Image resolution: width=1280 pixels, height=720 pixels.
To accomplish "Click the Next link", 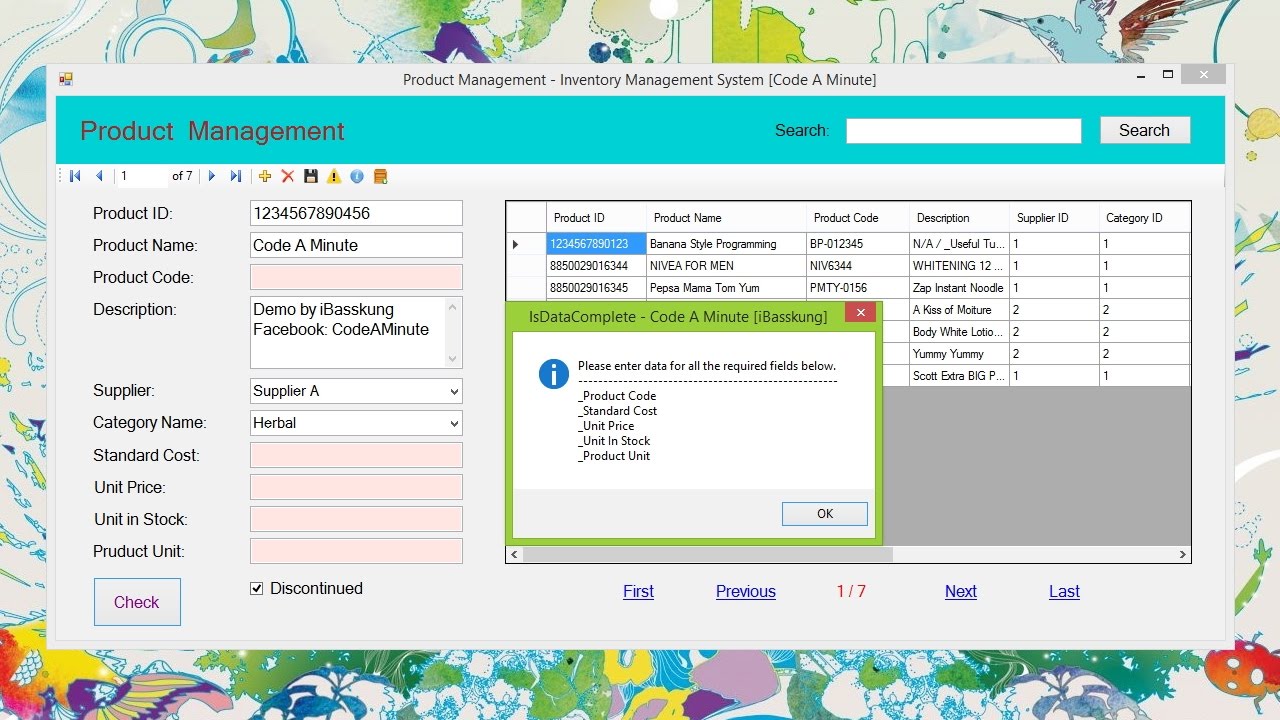I will [961, 591].
